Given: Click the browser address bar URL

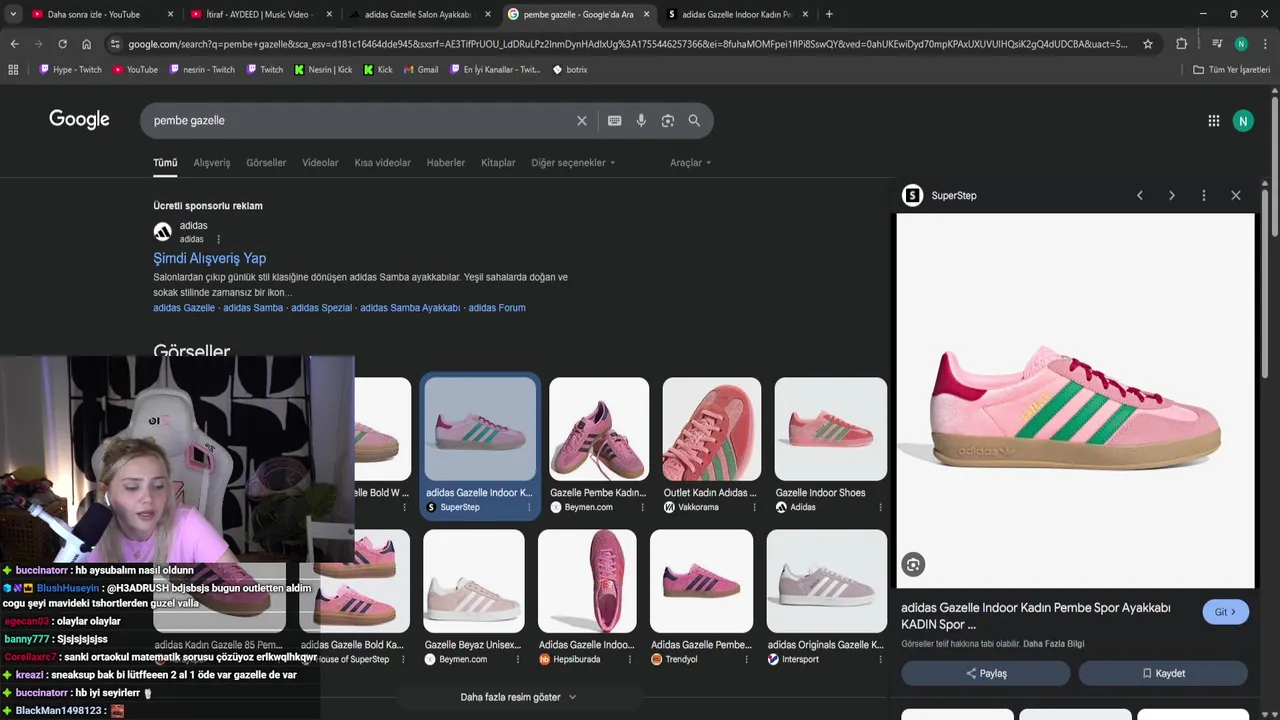Looking at the screenshot, I should 627,44.
